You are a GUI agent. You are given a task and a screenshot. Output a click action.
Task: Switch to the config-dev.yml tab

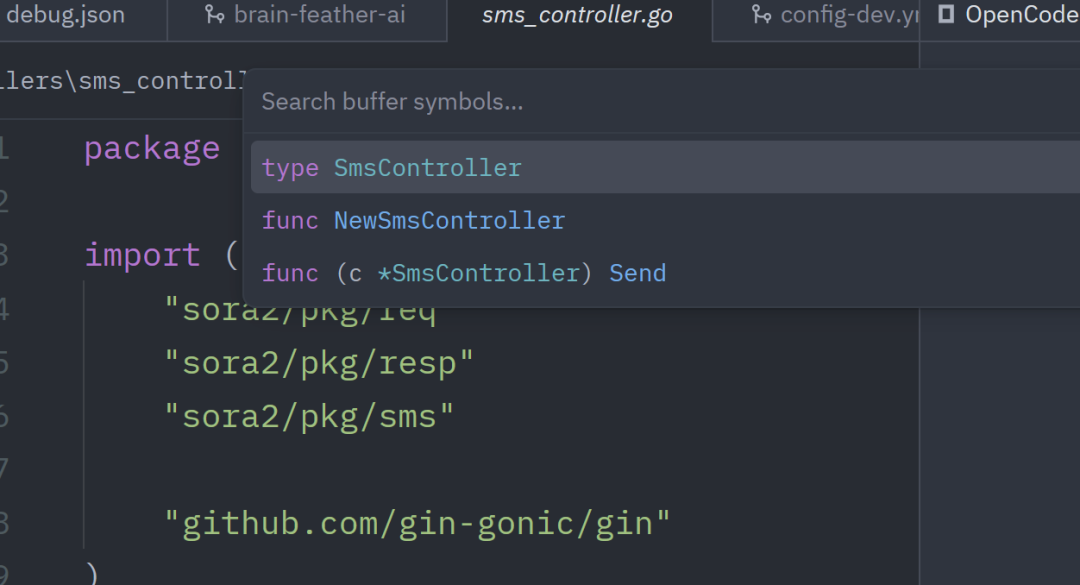click(x=816, y=14)
